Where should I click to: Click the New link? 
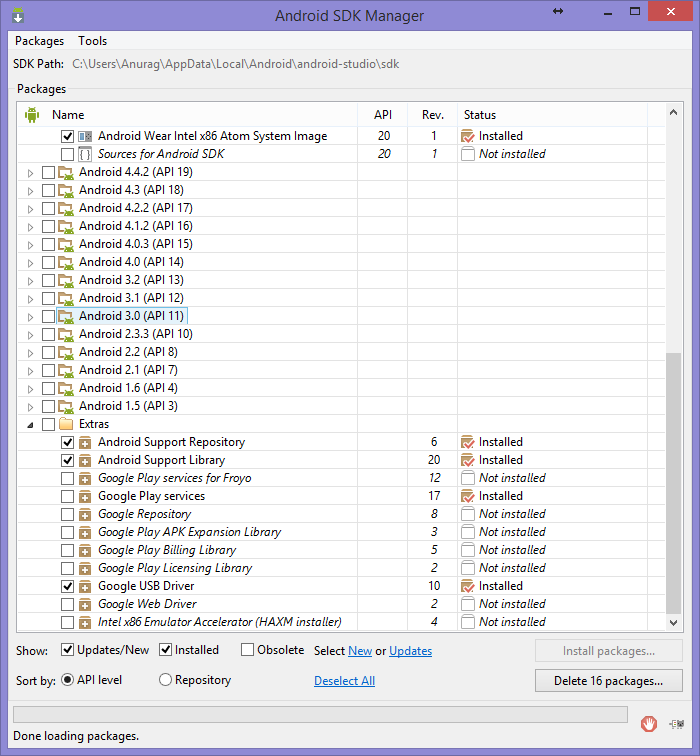pyautogui.click(x=360, y=651)
